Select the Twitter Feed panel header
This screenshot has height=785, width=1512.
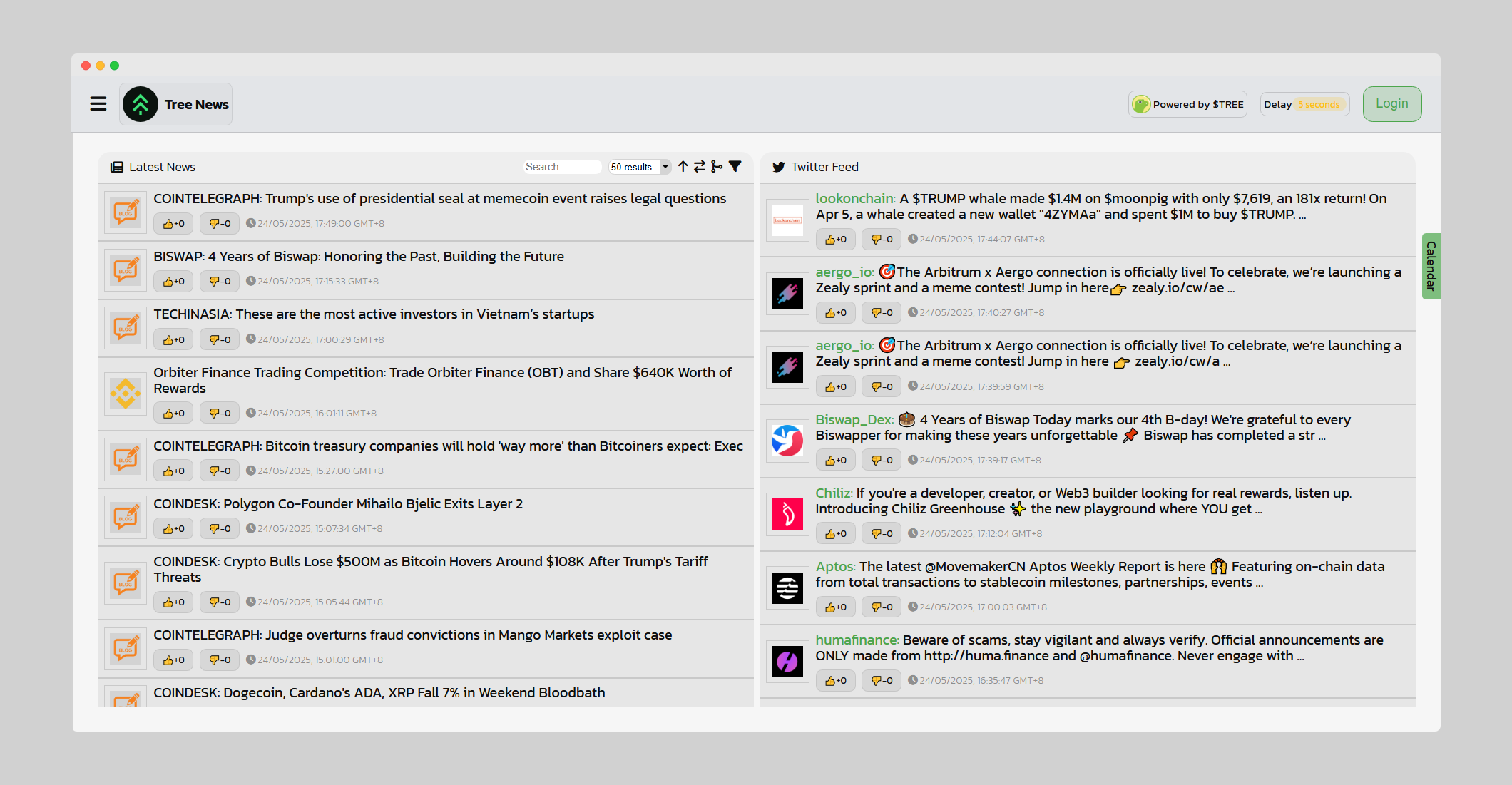pyautogui.click(x=824, y=167)
